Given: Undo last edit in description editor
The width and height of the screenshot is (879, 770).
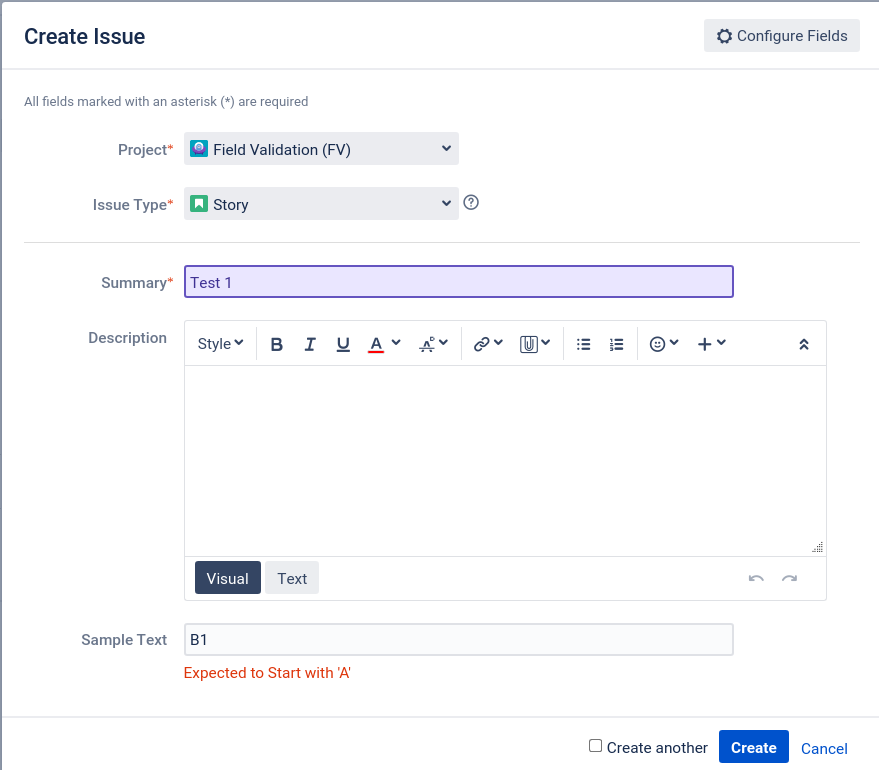Looking at the screenshot, I should pyautogui.click(x=756, y=578).
